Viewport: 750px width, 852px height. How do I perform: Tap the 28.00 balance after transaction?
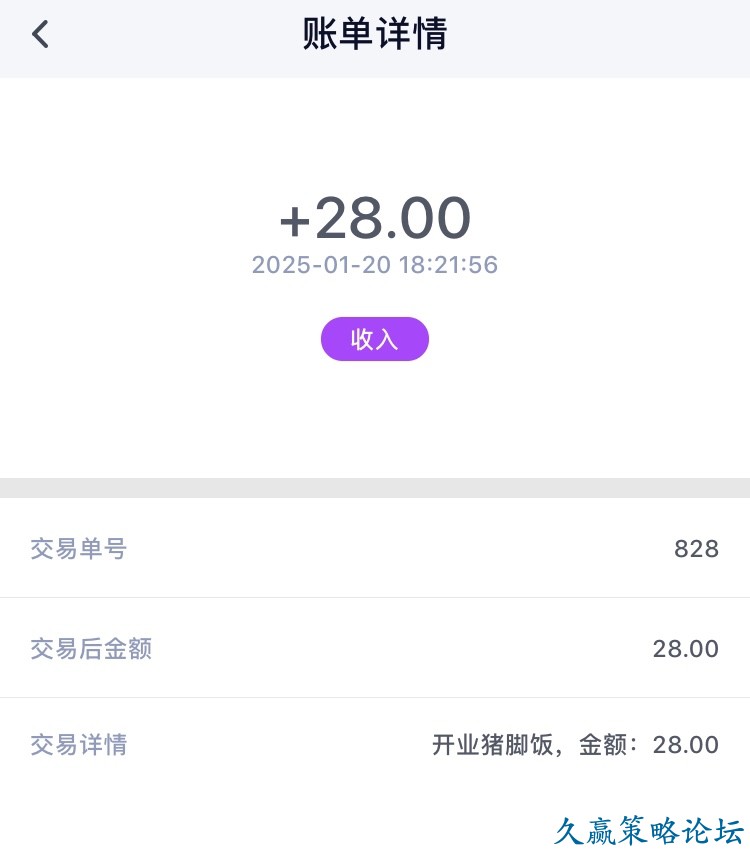tap(685, 648)
